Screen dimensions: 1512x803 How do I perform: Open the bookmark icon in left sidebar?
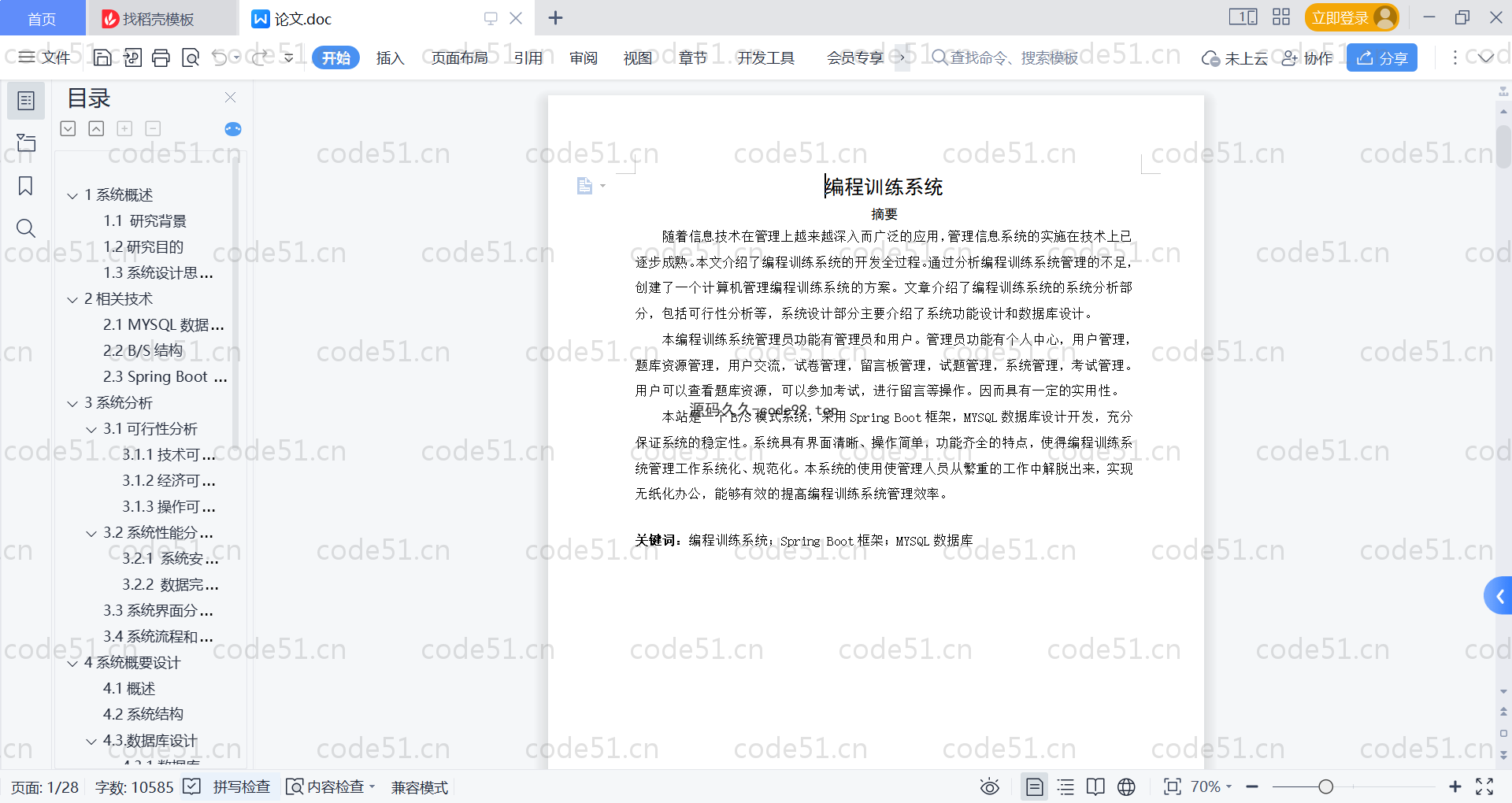(x=26, y=186)
